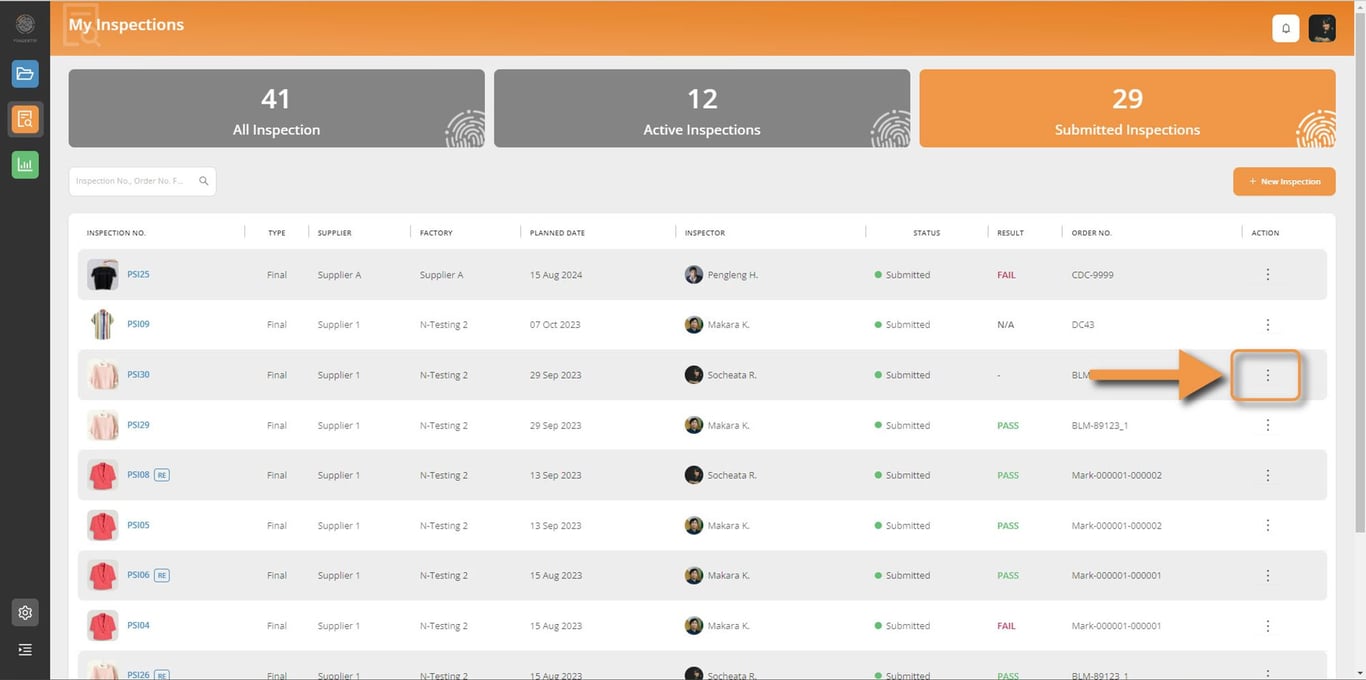This screenshot has width=1366, height=680.
Task: Sort by Inspection No. column header
Action: point(116,233)
